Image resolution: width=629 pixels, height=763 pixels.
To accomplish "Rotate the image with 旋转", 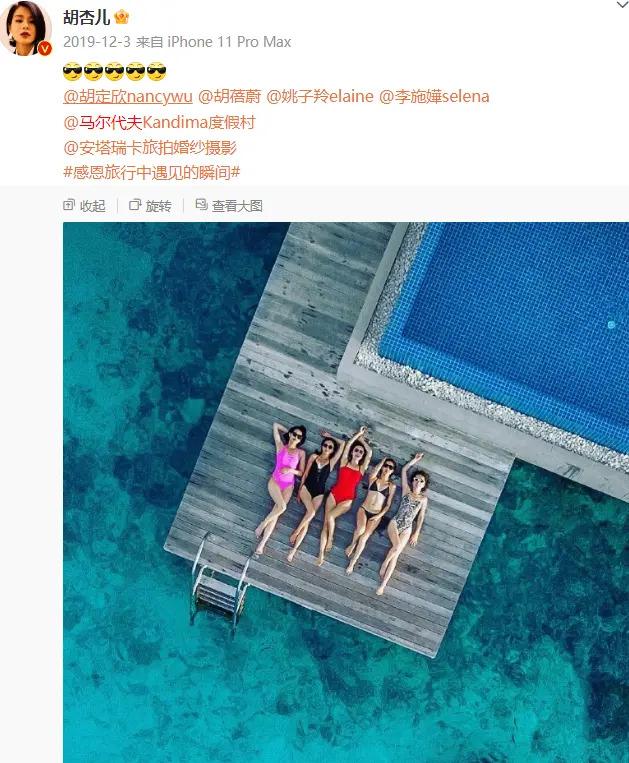I will tap(150, 205).
